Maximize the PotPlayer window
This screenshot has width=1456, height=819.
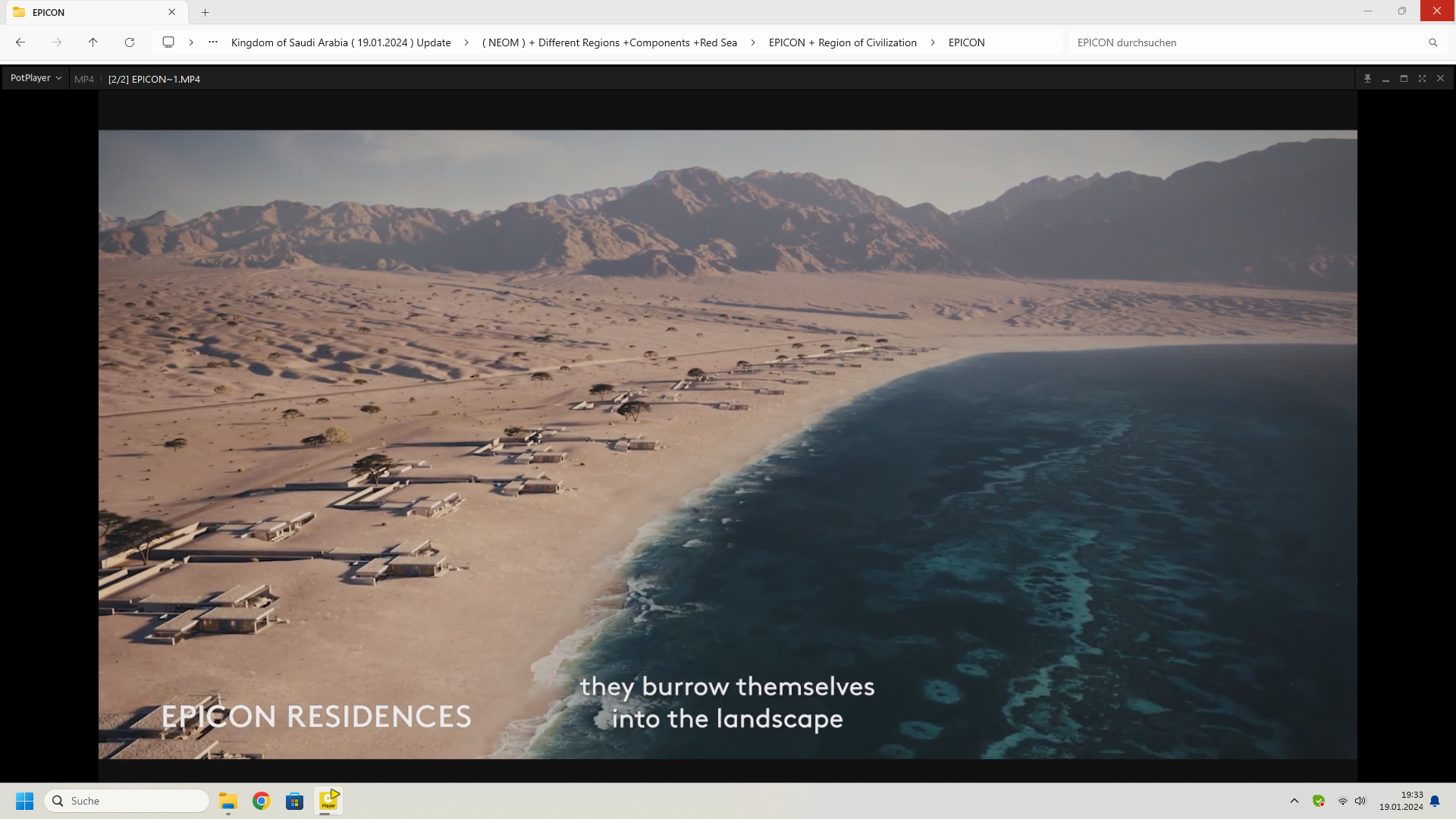tap(1404, 78)
